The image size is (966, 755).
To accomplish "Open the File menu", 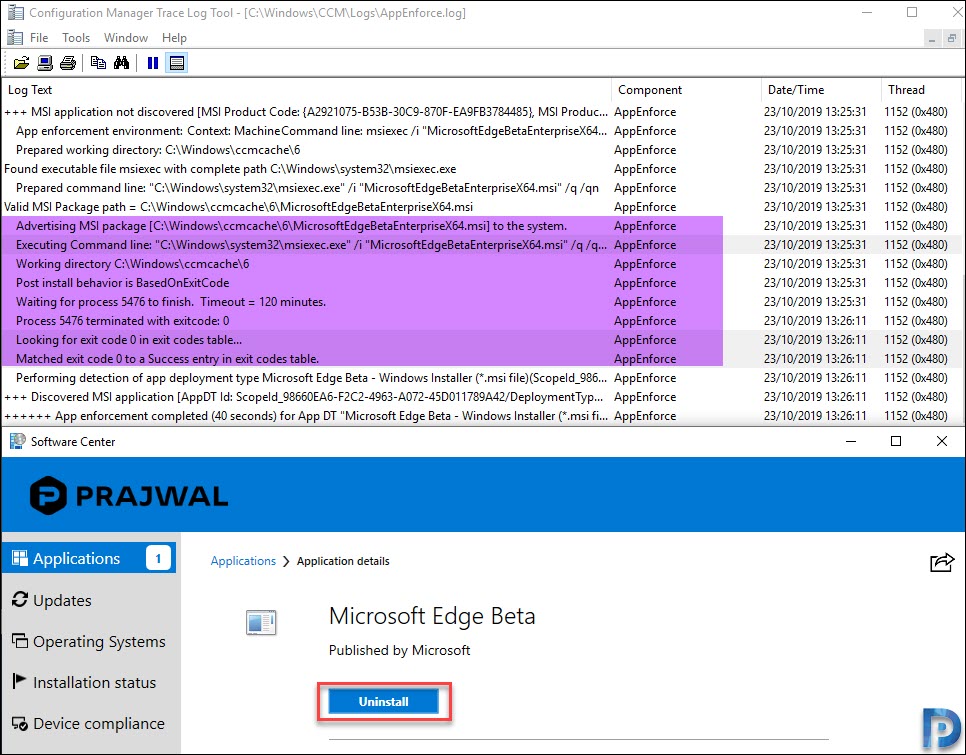I will [x=39, y=38].
